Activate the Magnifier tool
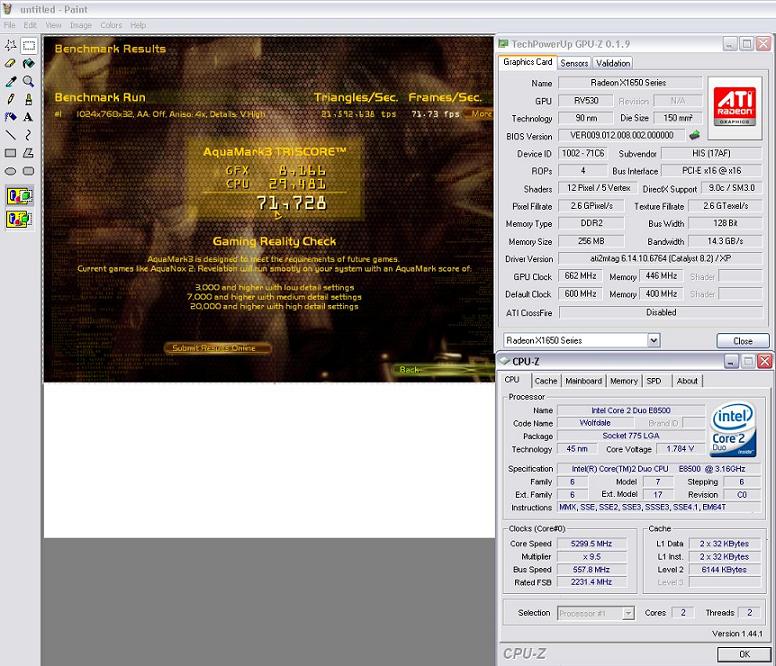Viewport: 776px width, 666px height. coord(29,81)
